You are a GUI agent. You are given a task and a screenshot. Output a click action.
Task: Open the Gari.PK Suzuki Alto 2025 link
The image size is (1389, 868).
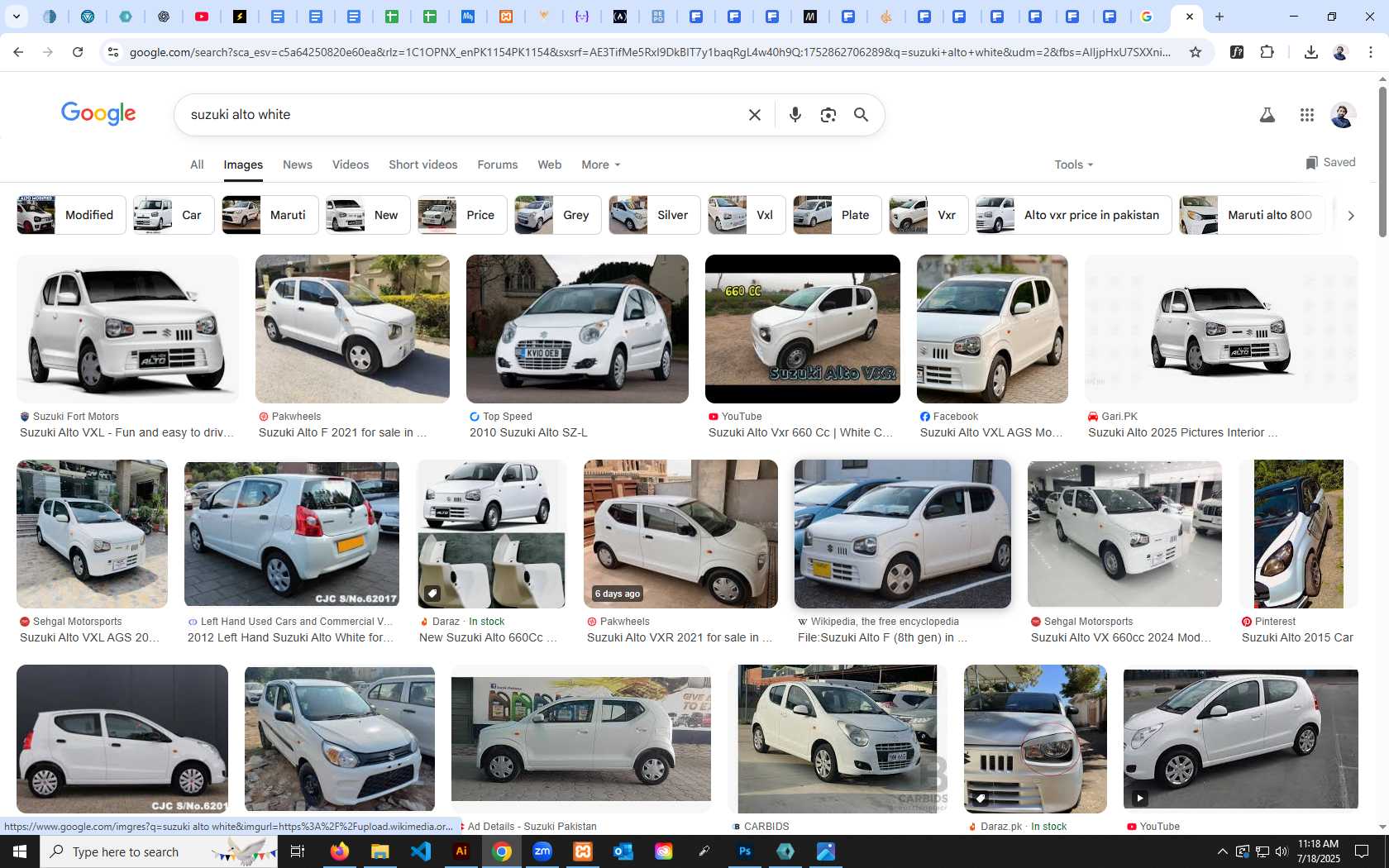1182,432
